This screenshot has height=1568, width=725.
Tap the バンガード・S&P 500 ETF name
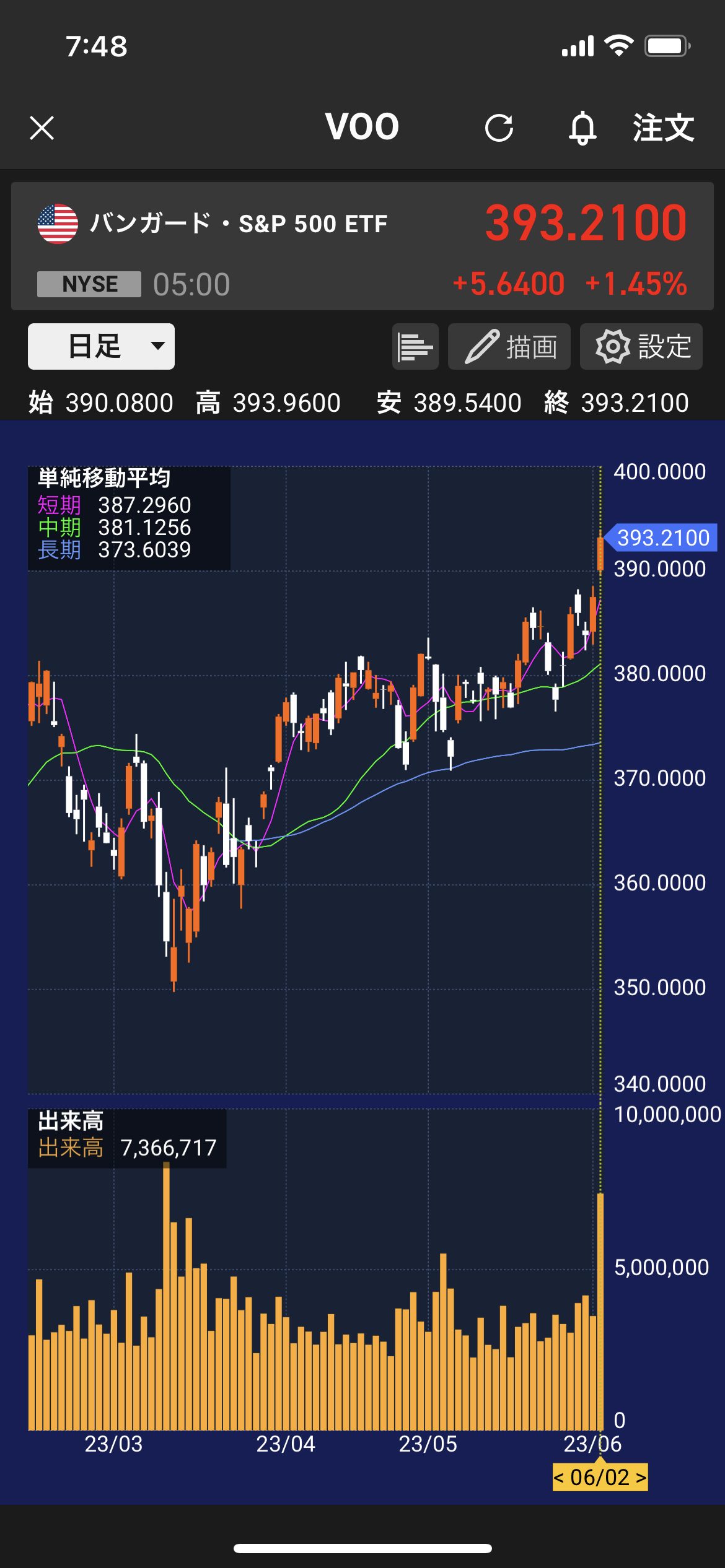[x=239, y=224]
